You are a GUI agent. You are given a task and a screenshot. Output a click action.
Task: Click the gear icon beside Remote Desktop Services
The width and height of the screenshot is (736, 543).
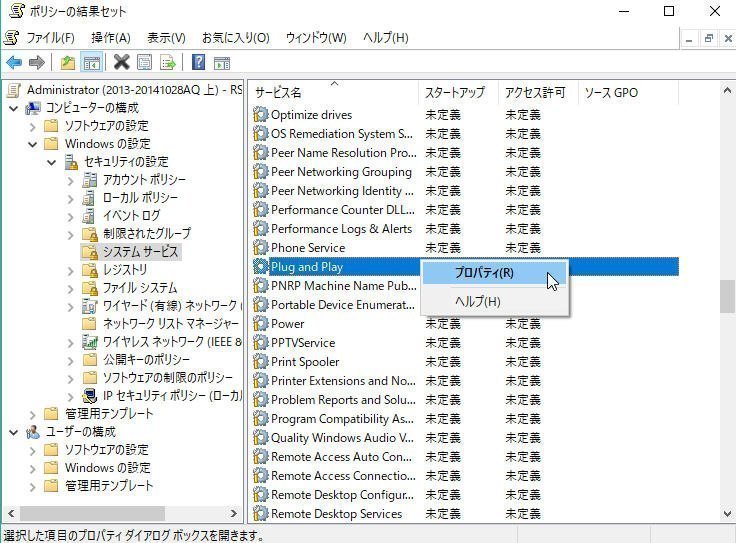click(260, 513)
